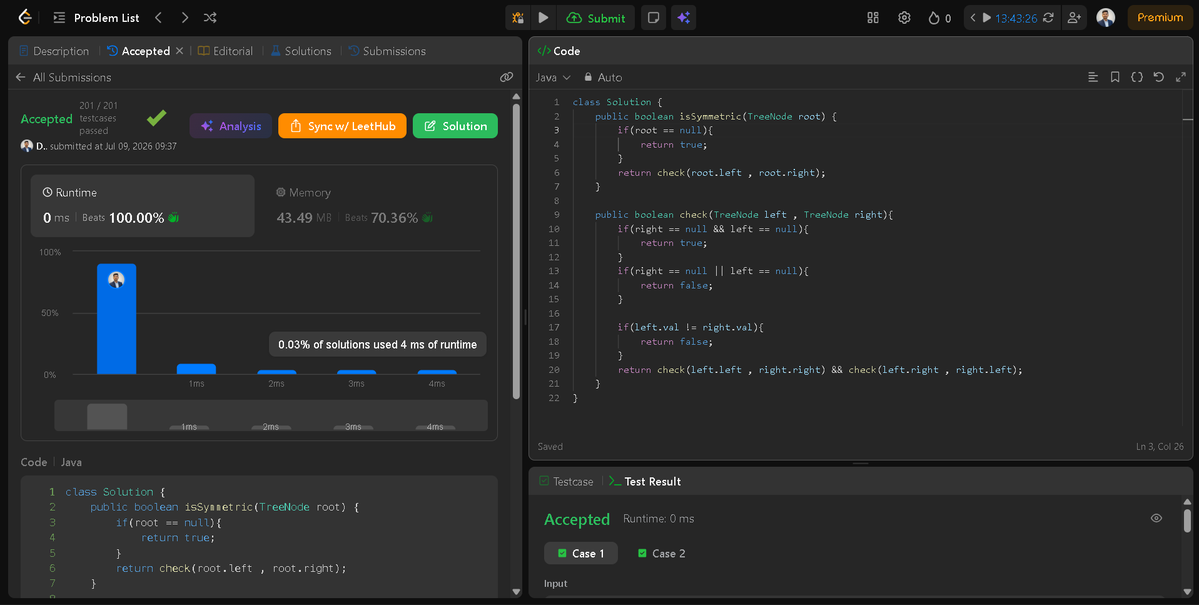Click the 'Saved' status text
The width and height of the screenshot is (1199, 605).
pos(550,447)
